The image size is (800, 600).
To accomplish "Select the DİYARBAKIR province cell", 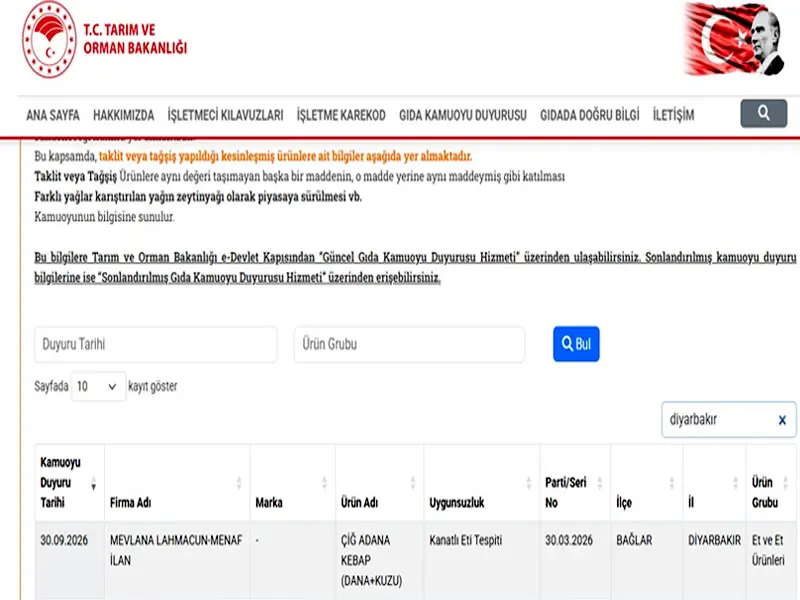I will (714, 560).
